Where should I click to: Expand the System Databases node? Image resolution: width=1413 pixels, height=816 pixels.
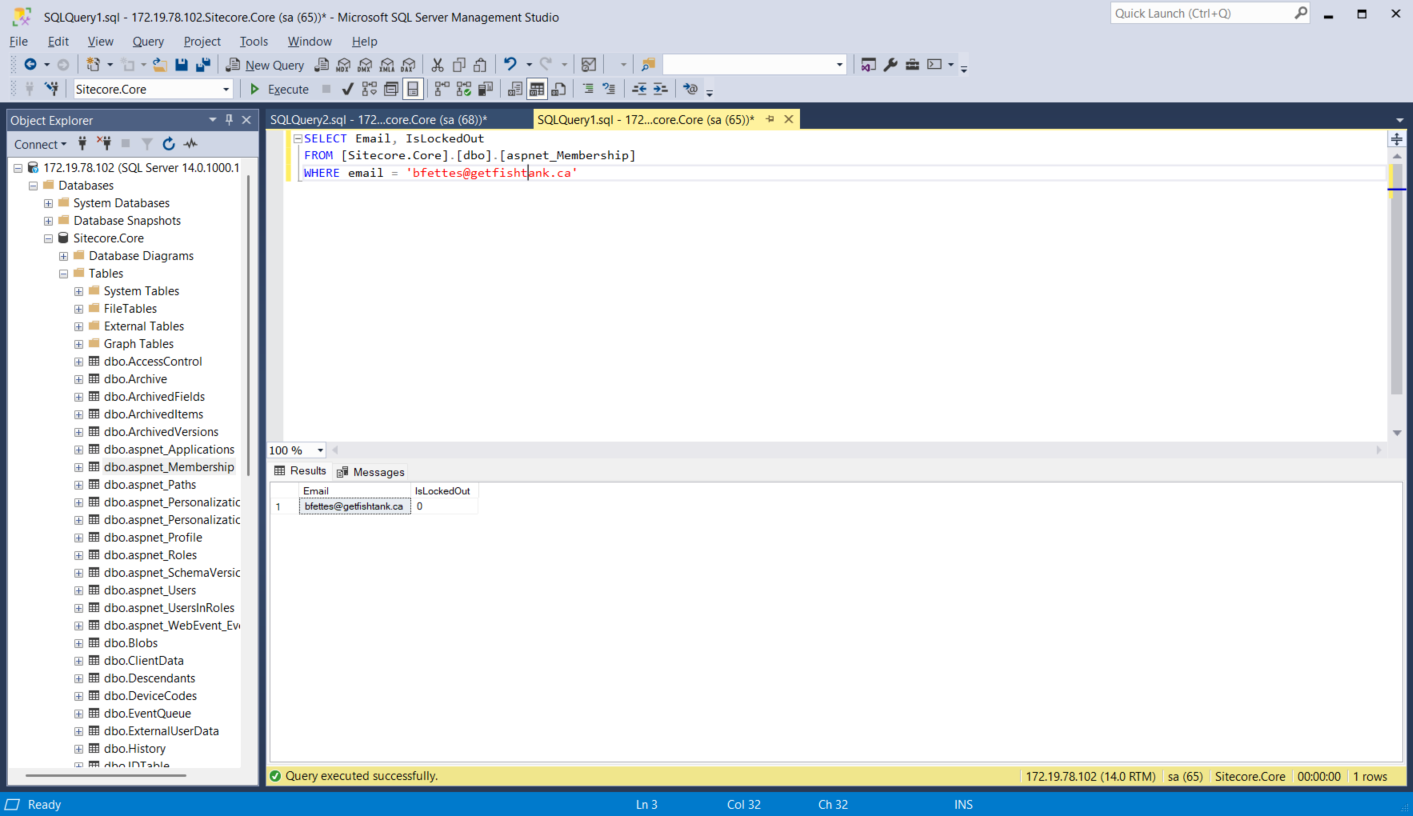48,203
